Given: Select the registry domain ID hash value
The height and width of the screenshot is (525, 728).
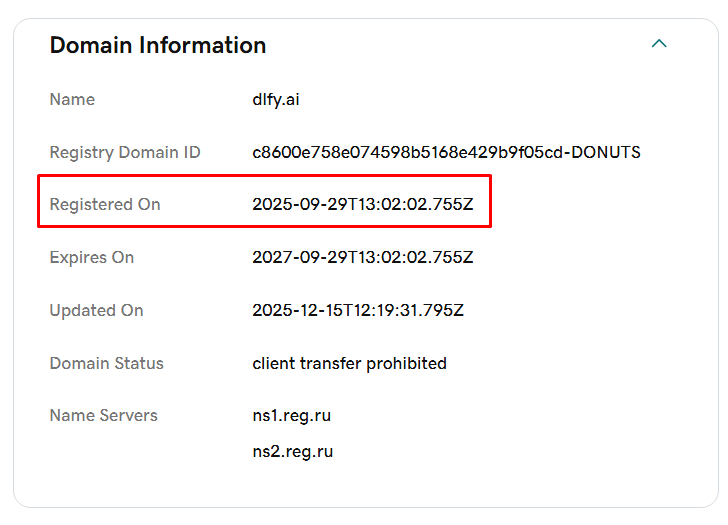Looking at the screenshot, I should click(x=410, y=152).
